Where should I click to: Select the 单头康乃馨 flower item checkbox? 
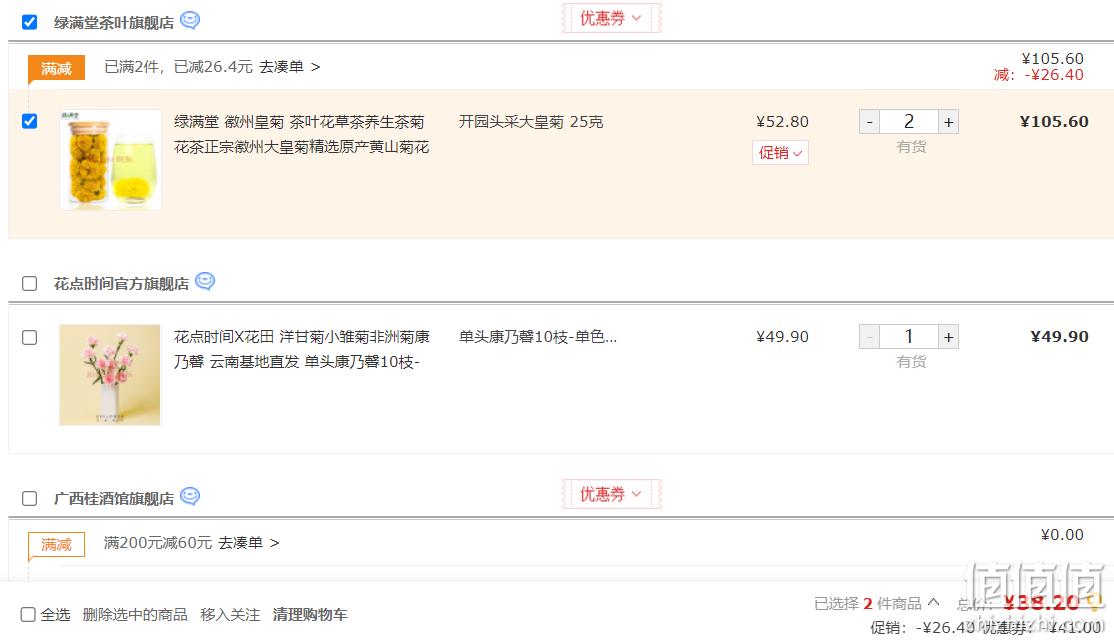[x=29, y=337]
